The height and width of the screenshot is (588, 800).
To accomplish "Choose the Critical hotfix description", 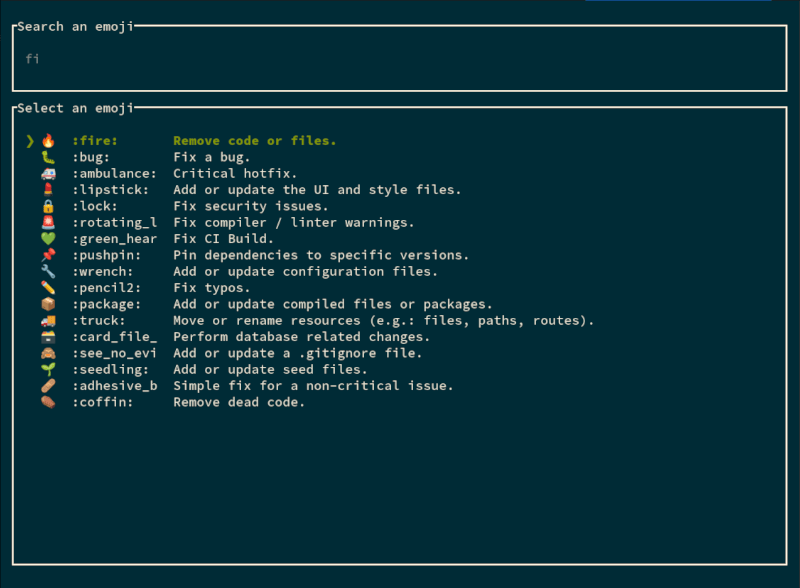I will click(235, 174).
